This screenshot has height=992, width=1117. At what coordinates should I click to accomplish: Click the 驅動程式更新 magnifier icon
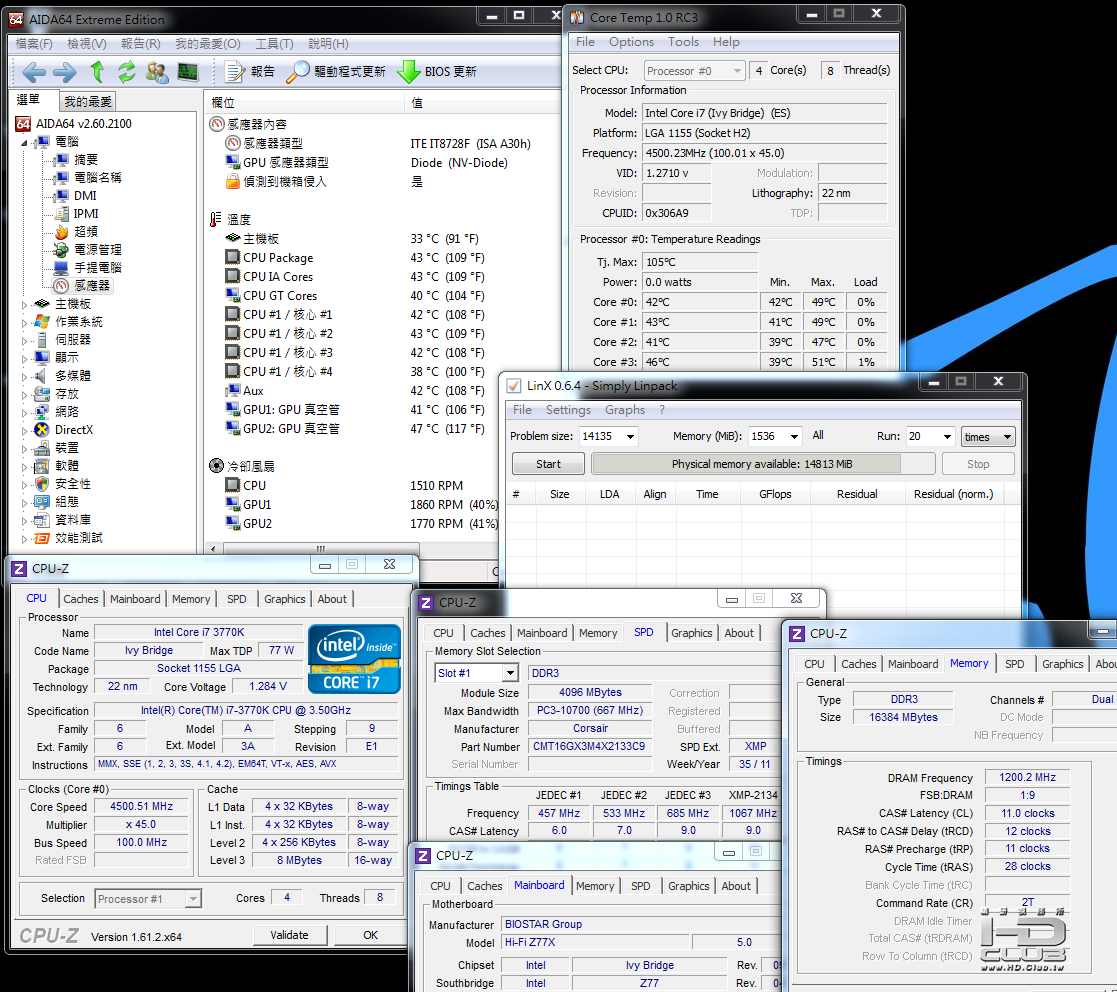click(x=298, y=72)
